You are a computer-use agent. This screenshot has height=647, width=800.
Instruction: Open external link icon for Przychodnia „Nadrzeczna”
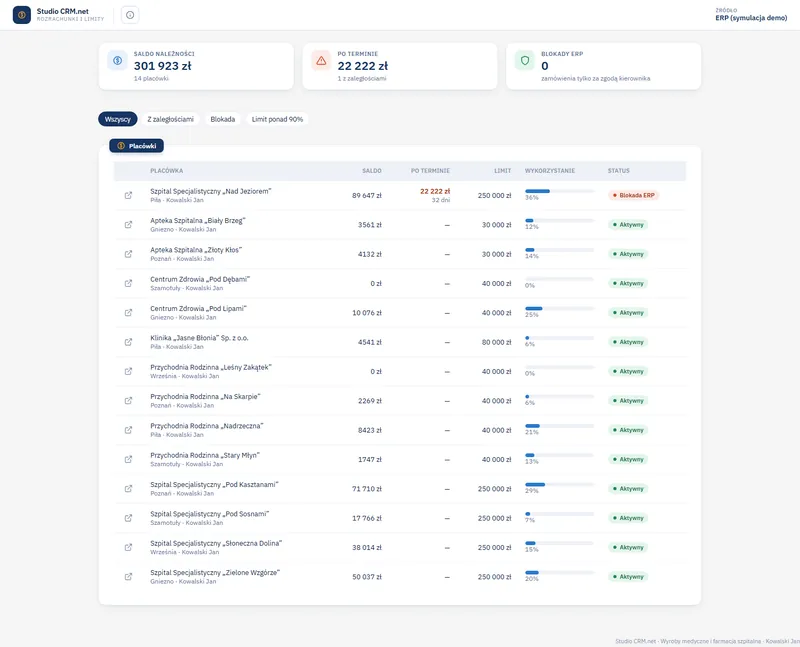pyautogui.click(x=129, y=430)
